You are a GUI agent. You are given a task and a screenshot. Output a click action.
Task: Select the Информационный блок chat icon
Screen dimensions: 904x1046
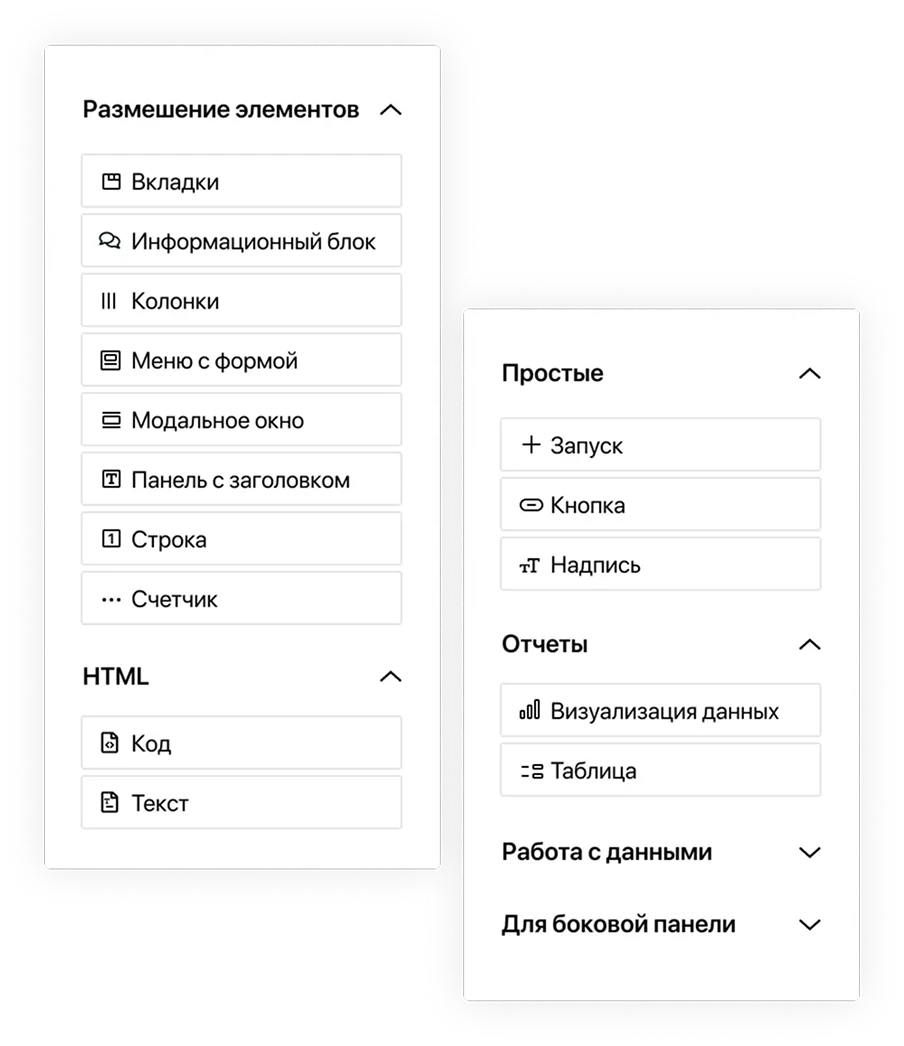click(x=110, y=240)
